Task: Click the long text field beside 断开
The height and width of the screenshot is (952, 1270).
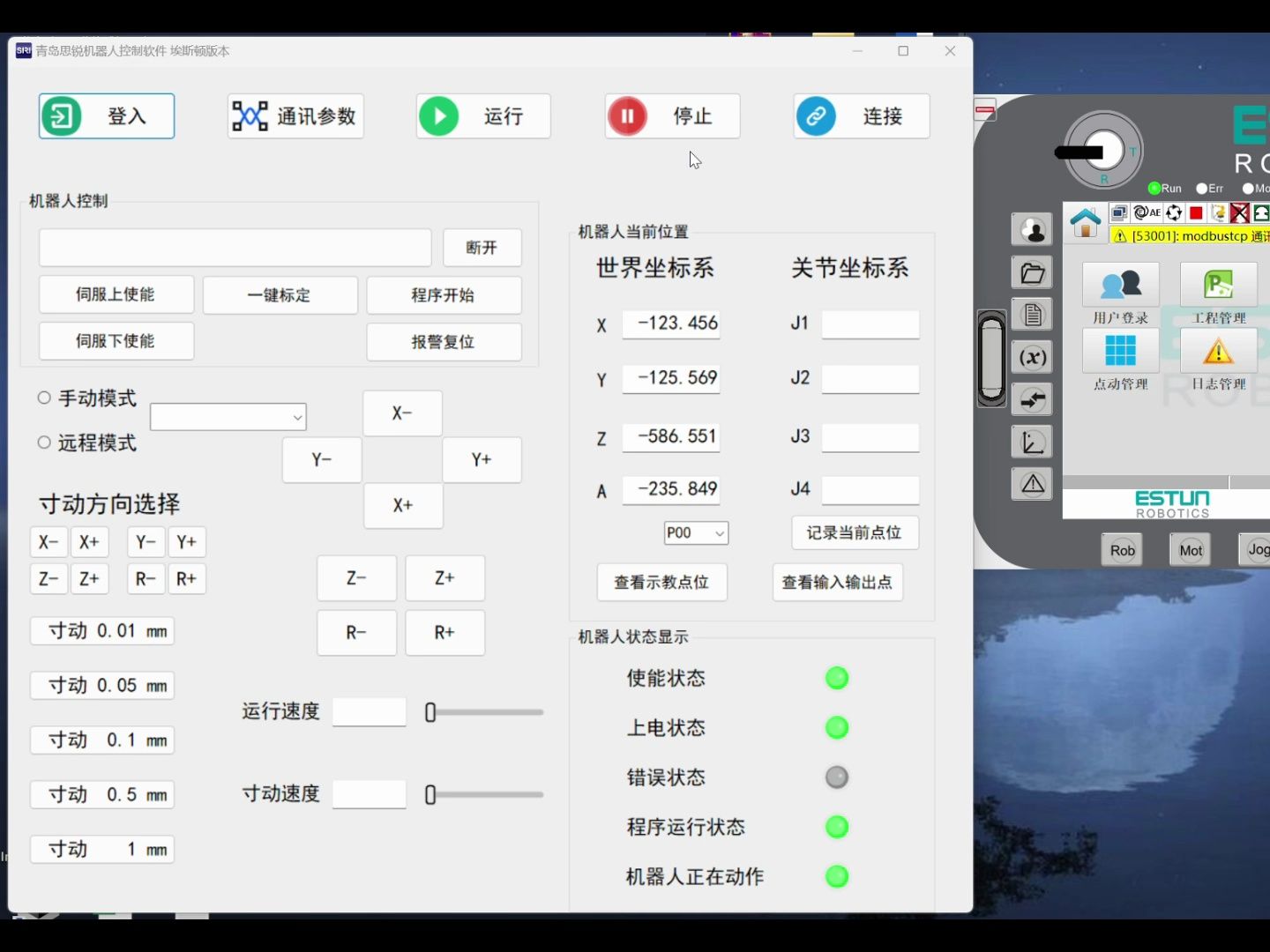Action: [235, 248]
